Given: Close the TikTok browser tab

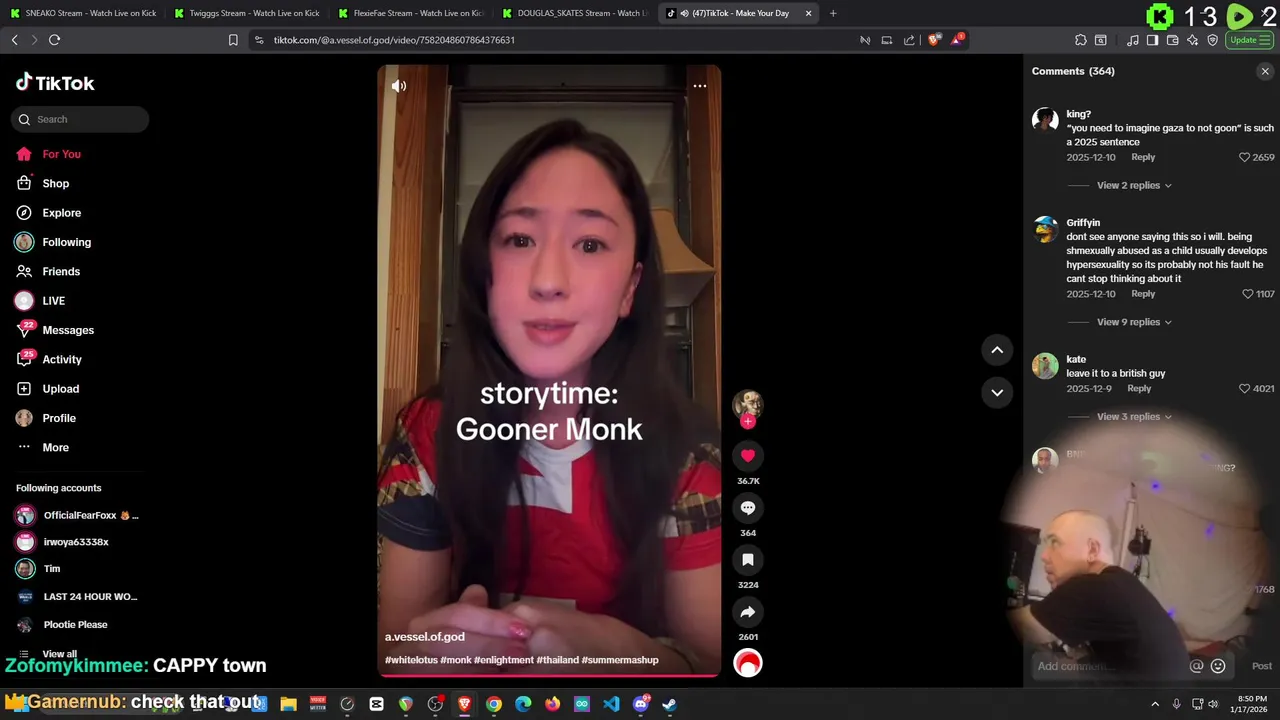Looking at the screenshot, I should [808, 13].
